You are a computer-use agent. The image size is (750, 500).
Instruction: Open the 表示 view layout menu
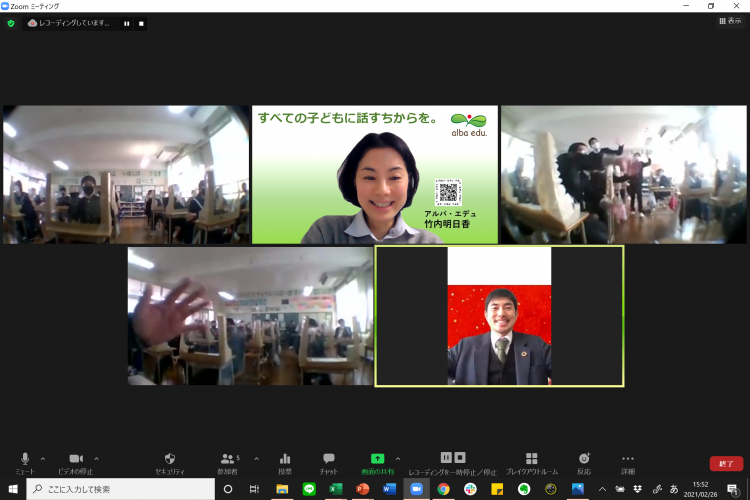click(730, 21)
